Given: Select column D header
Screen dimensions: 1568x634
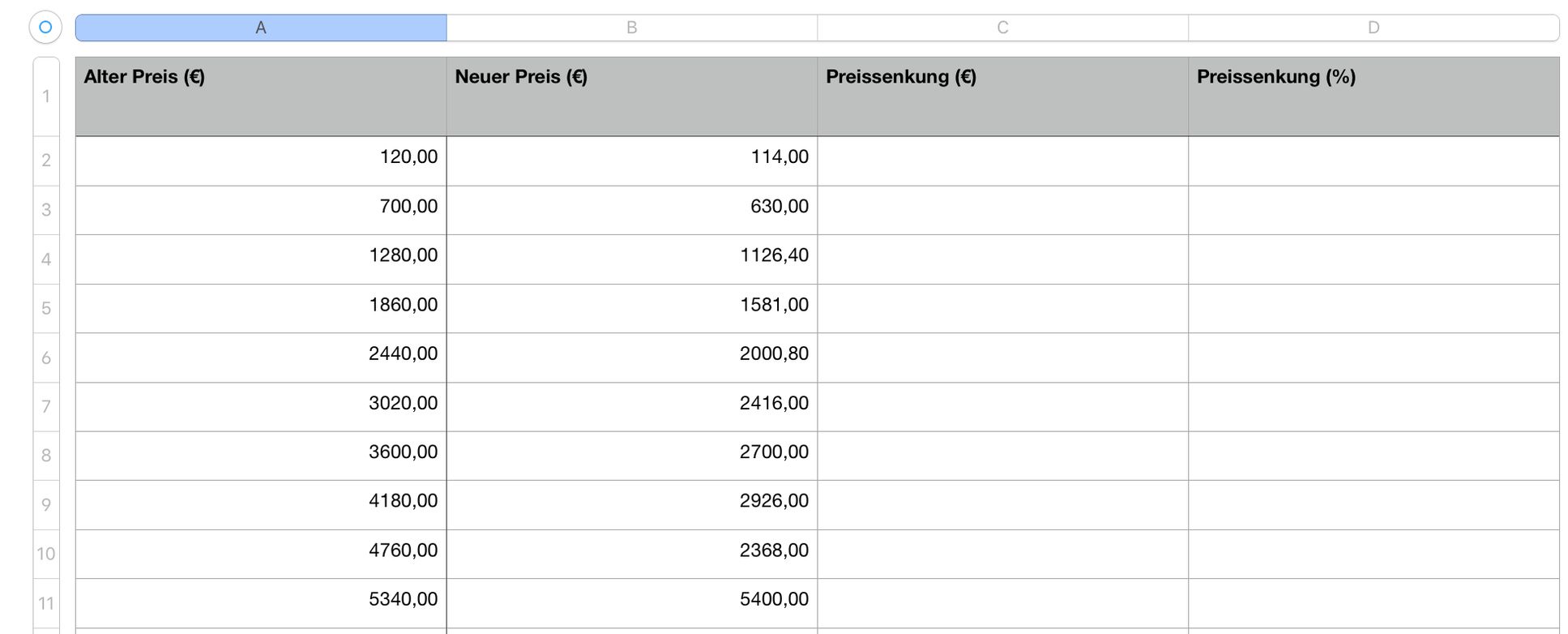Looking at the screenshot, I should click(x=1374, y=28).
